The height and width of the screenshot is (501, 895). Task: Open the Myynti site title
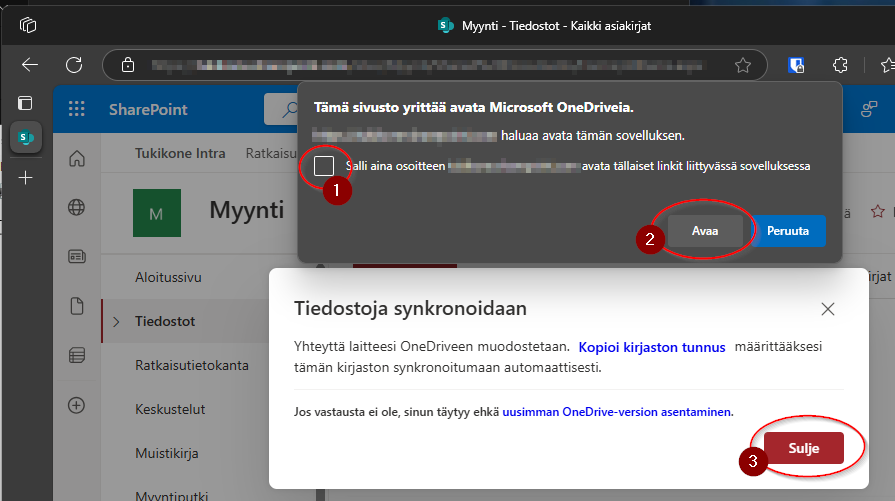point(247,210)
